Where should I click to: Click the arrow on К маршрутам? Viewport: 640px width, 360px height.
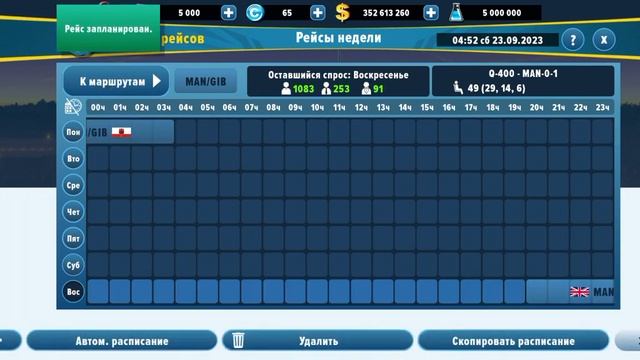click(x=157, y=81)
